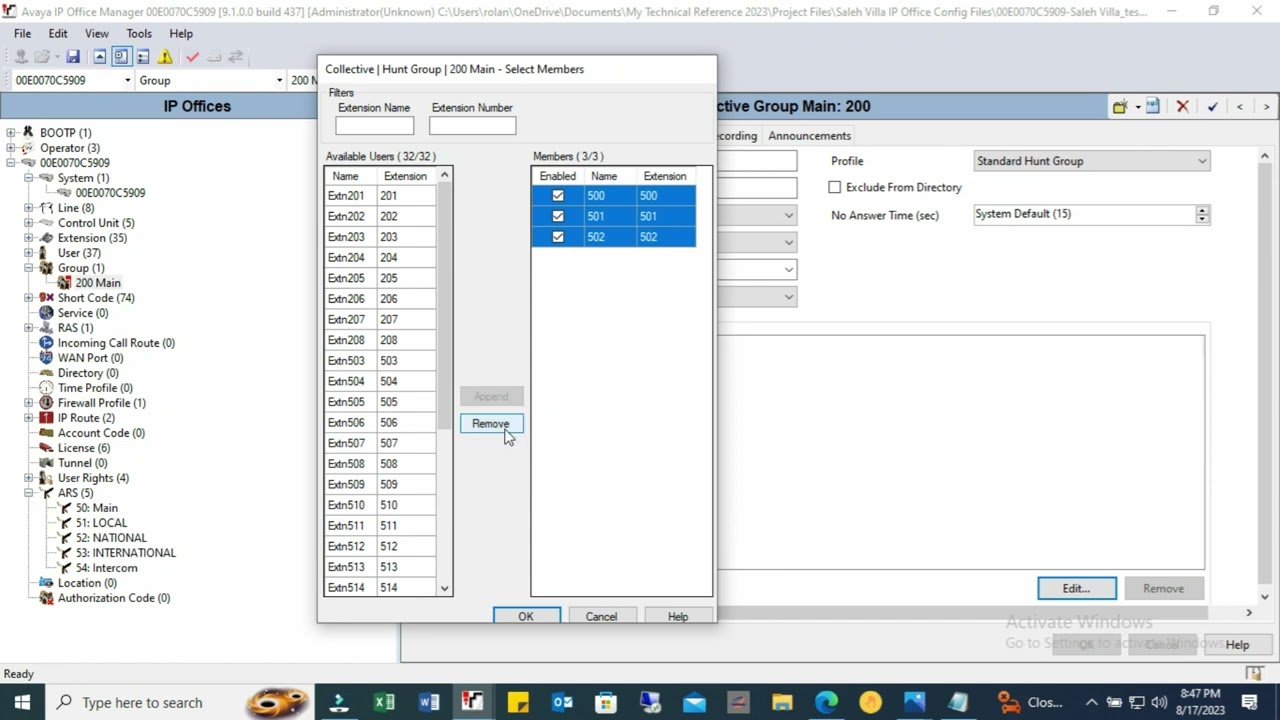Click the Edit... button in group window

(x=1076, y=588)
